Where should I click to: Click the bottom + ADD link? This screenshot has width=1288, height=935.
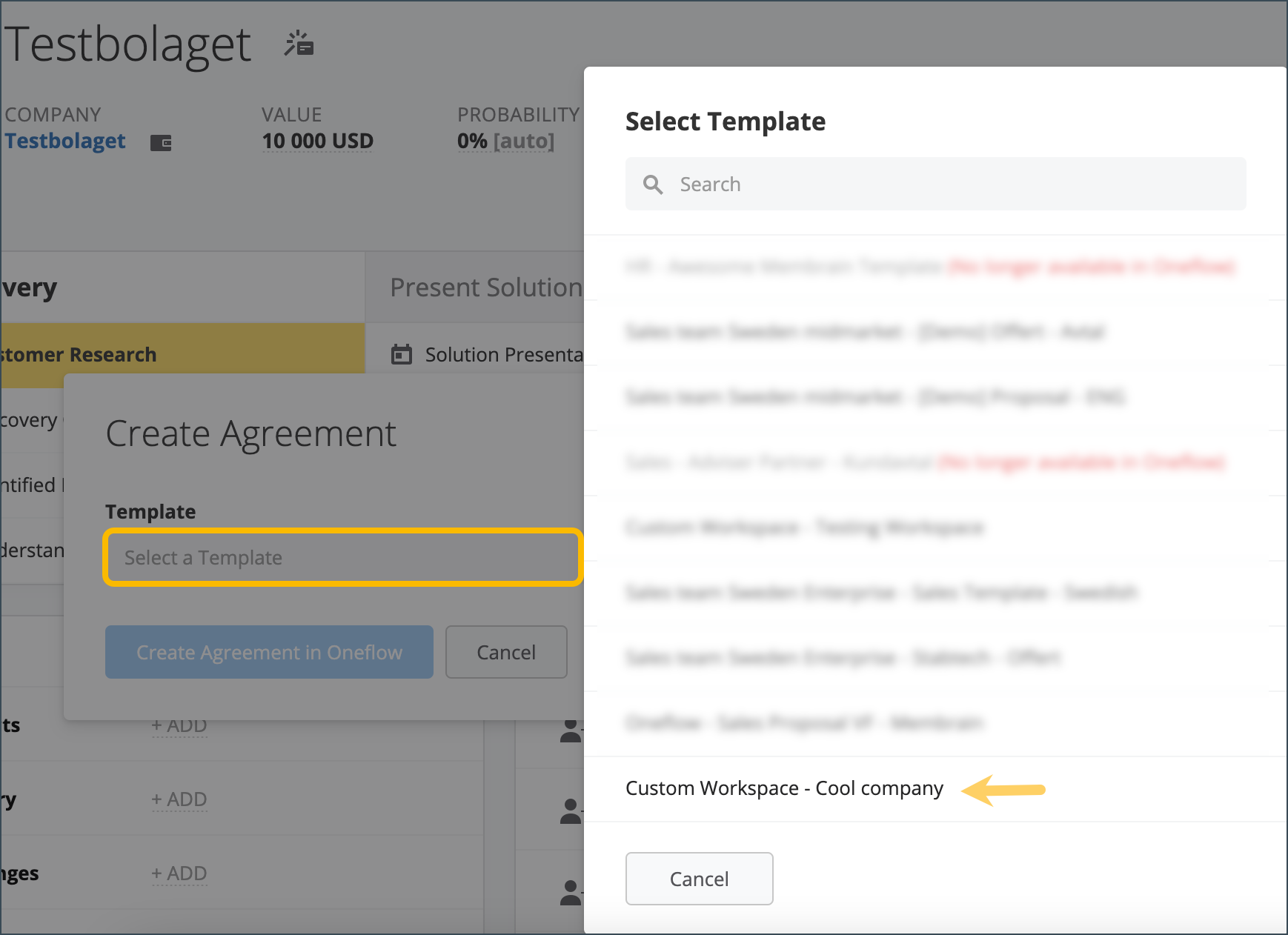tap(179, 873)
